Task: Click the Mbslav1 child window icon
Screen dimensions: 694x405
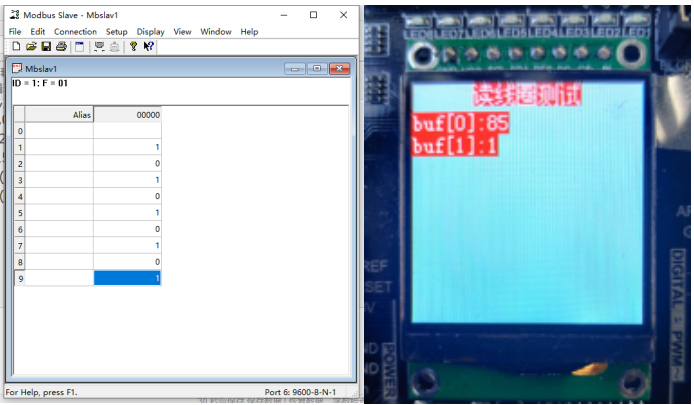Action: tap(17, 68)
